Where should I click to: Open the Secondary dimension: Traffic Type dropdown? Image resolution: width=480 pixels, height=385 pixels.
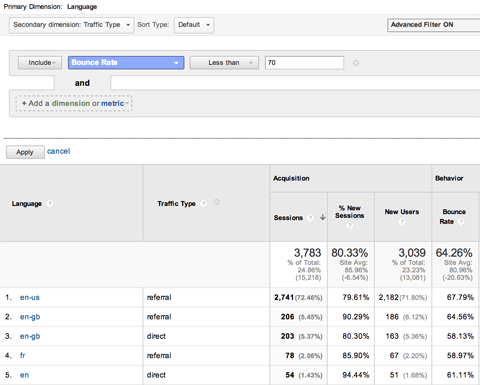[x=71, y=25]
